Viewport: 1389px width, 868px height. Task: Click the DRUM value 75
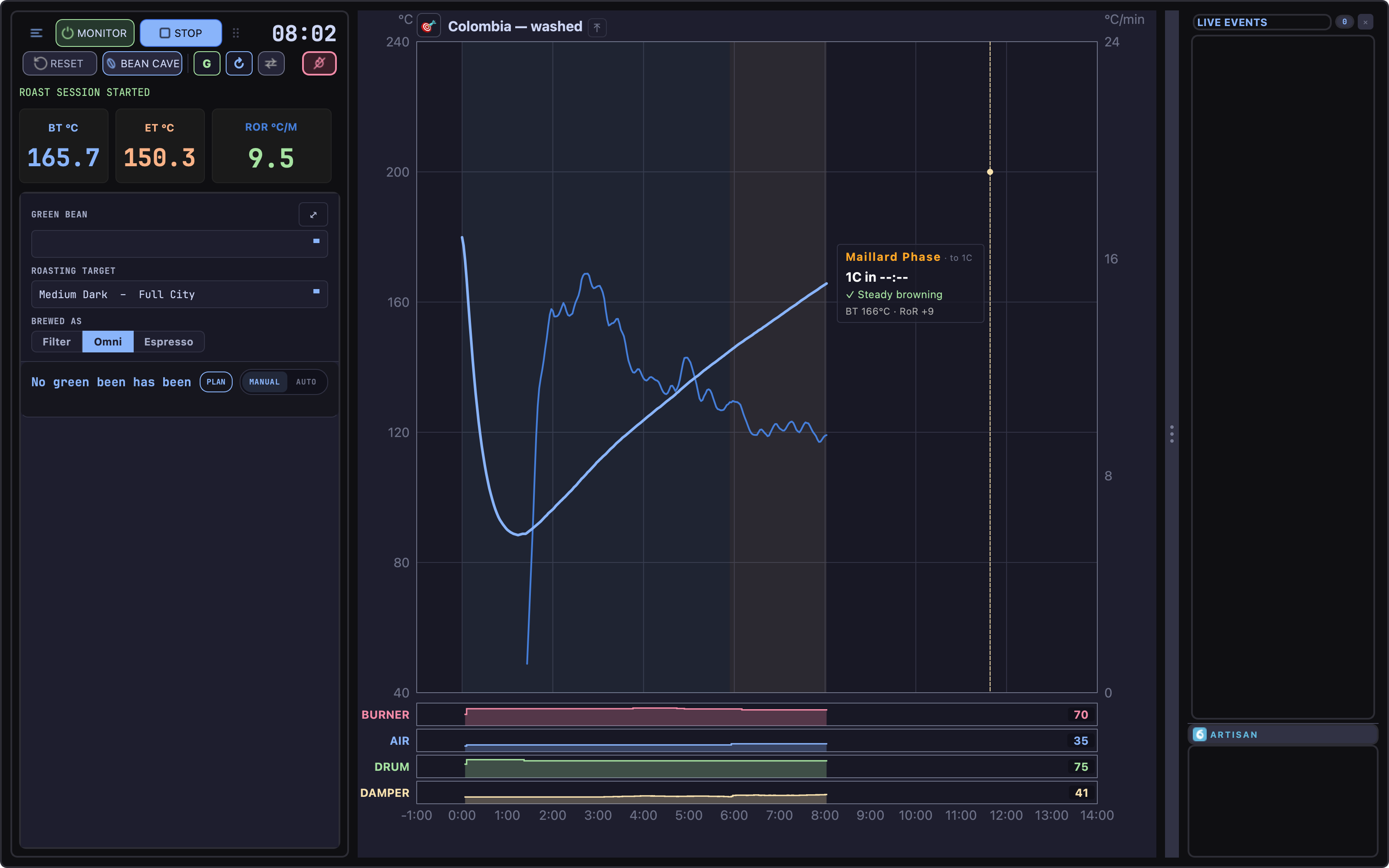pyautogui.click(x=1081, y=766)
